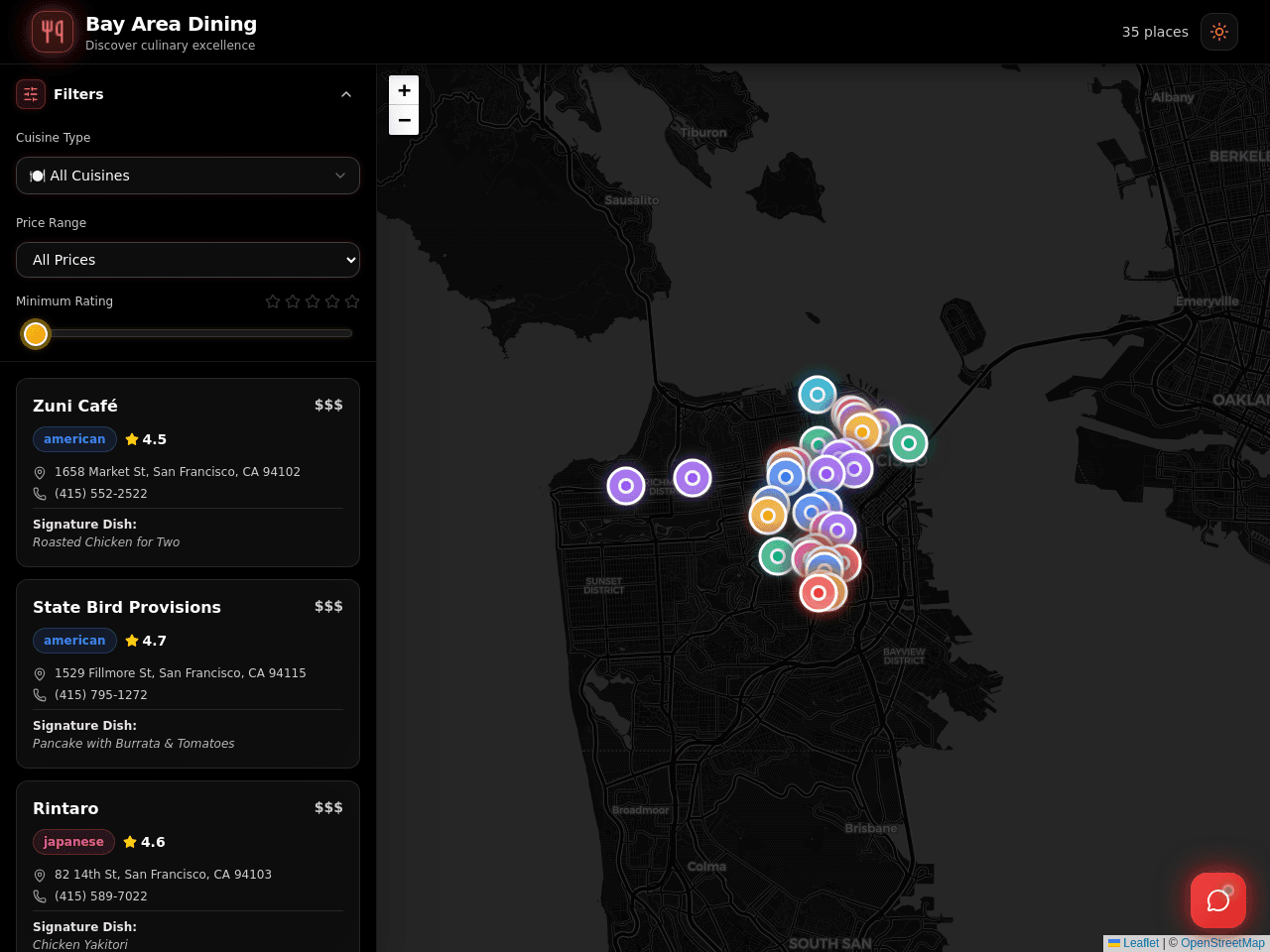Select the Zuni Café restaurant card

coord(188,472)
